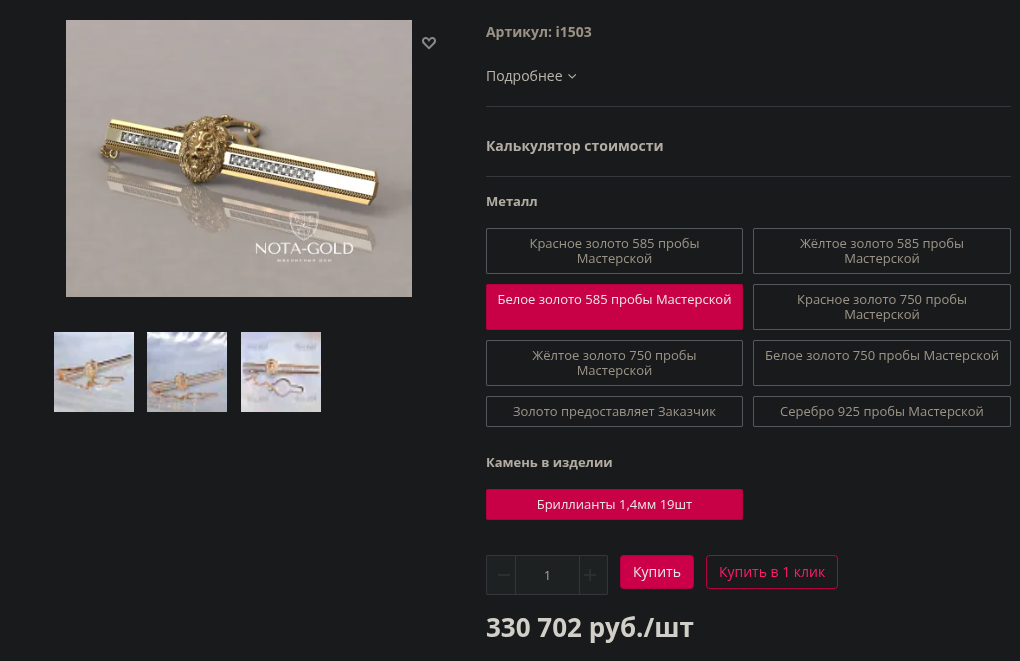Open main lion tie clip image
Screen dimensions: 1020x661
[x=239, y=159]
